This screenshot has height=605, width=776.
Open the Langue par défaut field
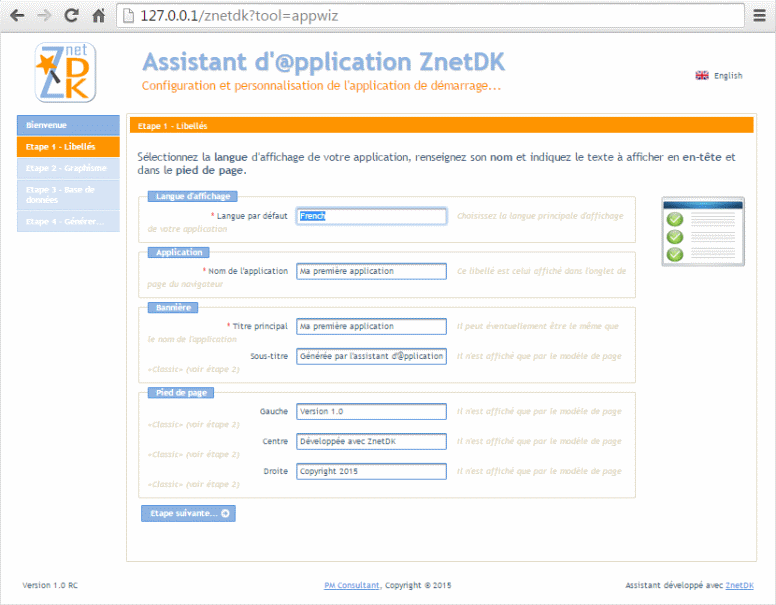[371, 216]
